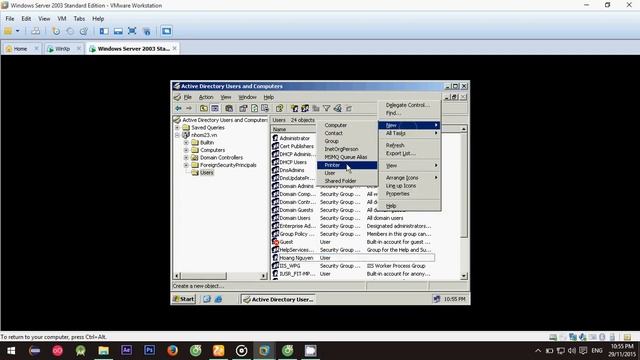The width and height of the screenshot is (640, 360).
Task: Click VMware show library sidebar icon
Action: [x=104, y=31]
